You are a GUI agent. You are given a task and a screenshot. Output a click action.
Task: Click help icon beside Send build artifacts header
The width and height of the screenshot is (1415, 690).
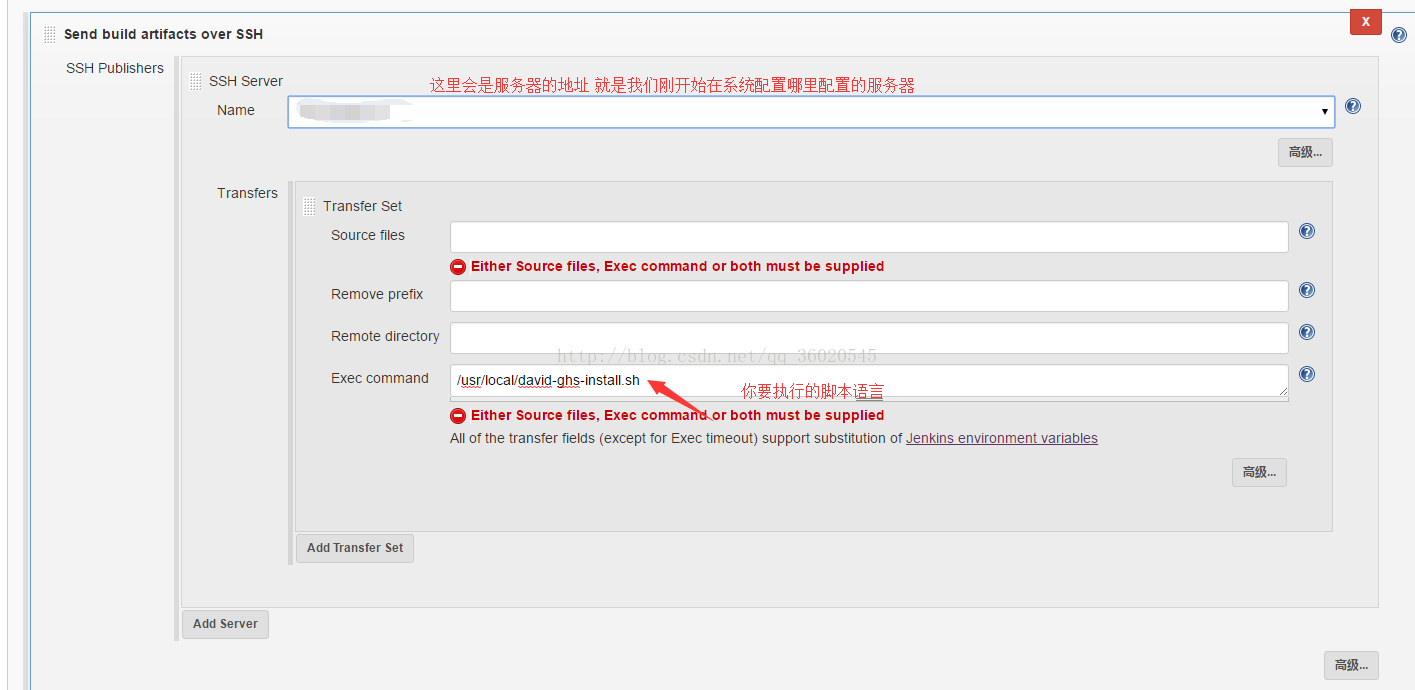coord(1398,35)
